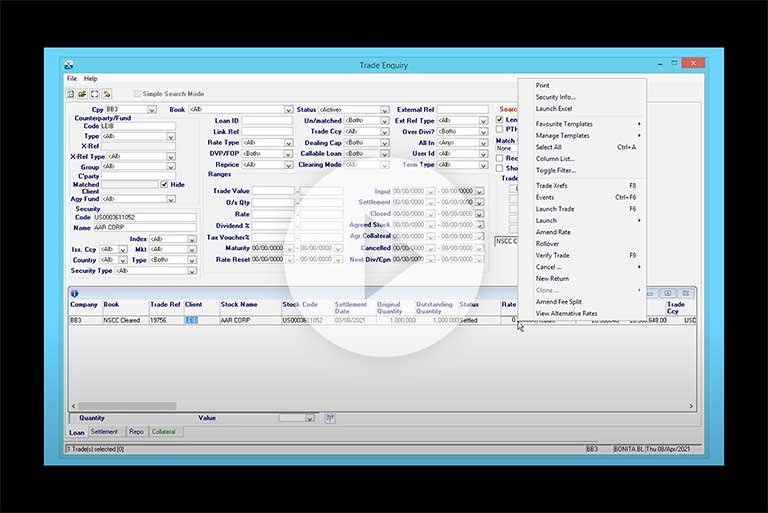Toggle the Hide checkbox next to Matched
The height and width of the screenshot is (513, 768).
pos(165,185)
